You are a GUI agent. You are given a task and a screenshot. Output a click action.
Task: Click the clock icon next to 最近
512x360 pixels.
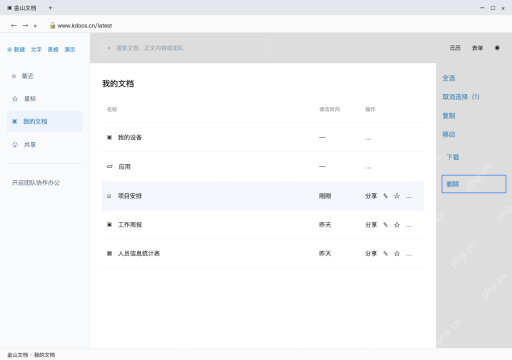(x=14, y=76)
